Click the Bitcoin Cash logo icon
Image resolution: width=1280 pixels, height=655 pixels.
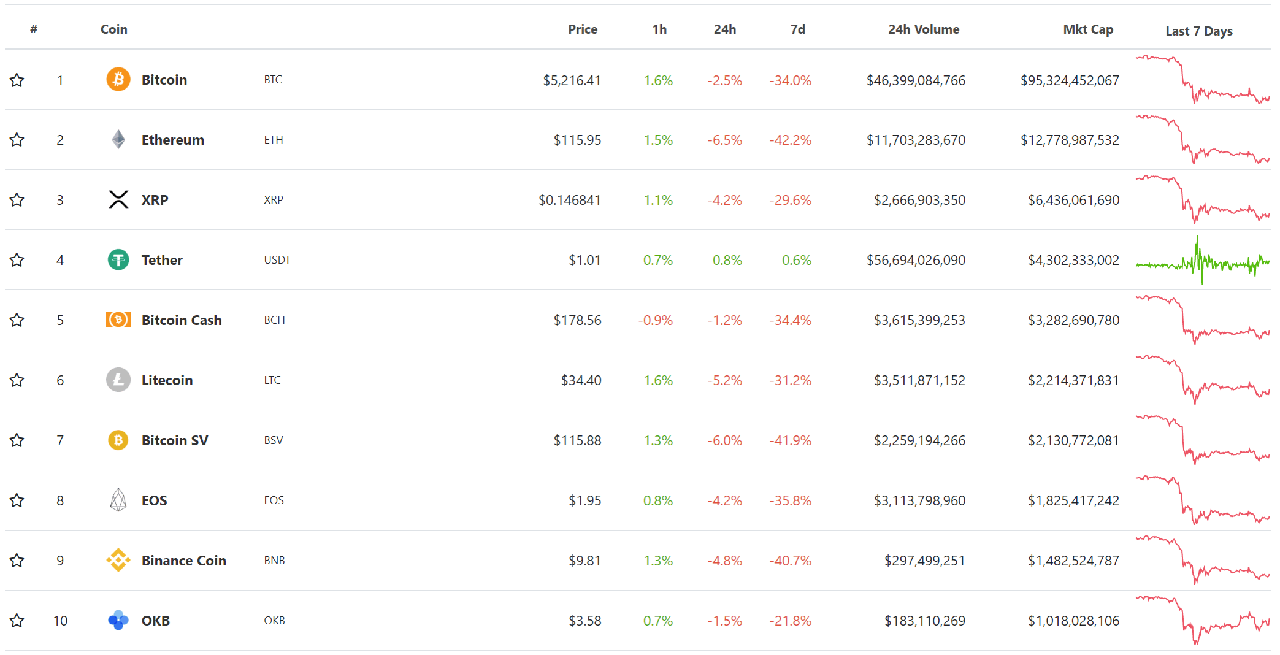coord(118,320)
